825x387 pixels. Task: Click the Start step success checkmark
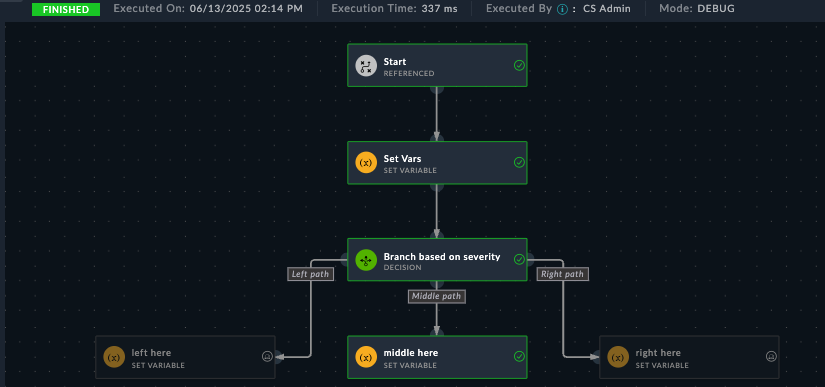(x=519, y=65)
